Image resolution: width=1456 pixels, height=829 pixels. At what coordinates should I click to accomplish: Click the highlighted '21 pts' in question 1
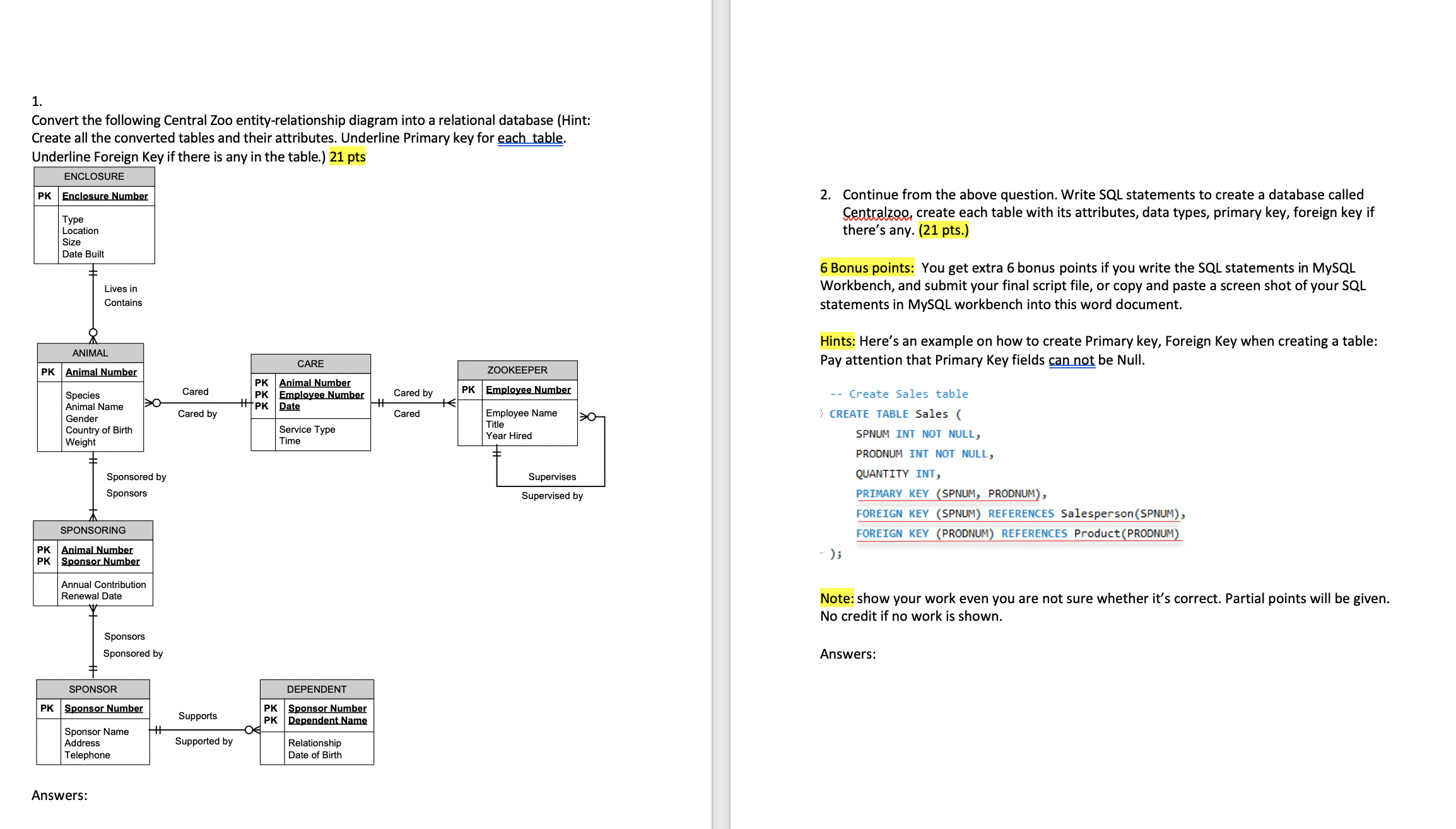(x=348, y=156)
